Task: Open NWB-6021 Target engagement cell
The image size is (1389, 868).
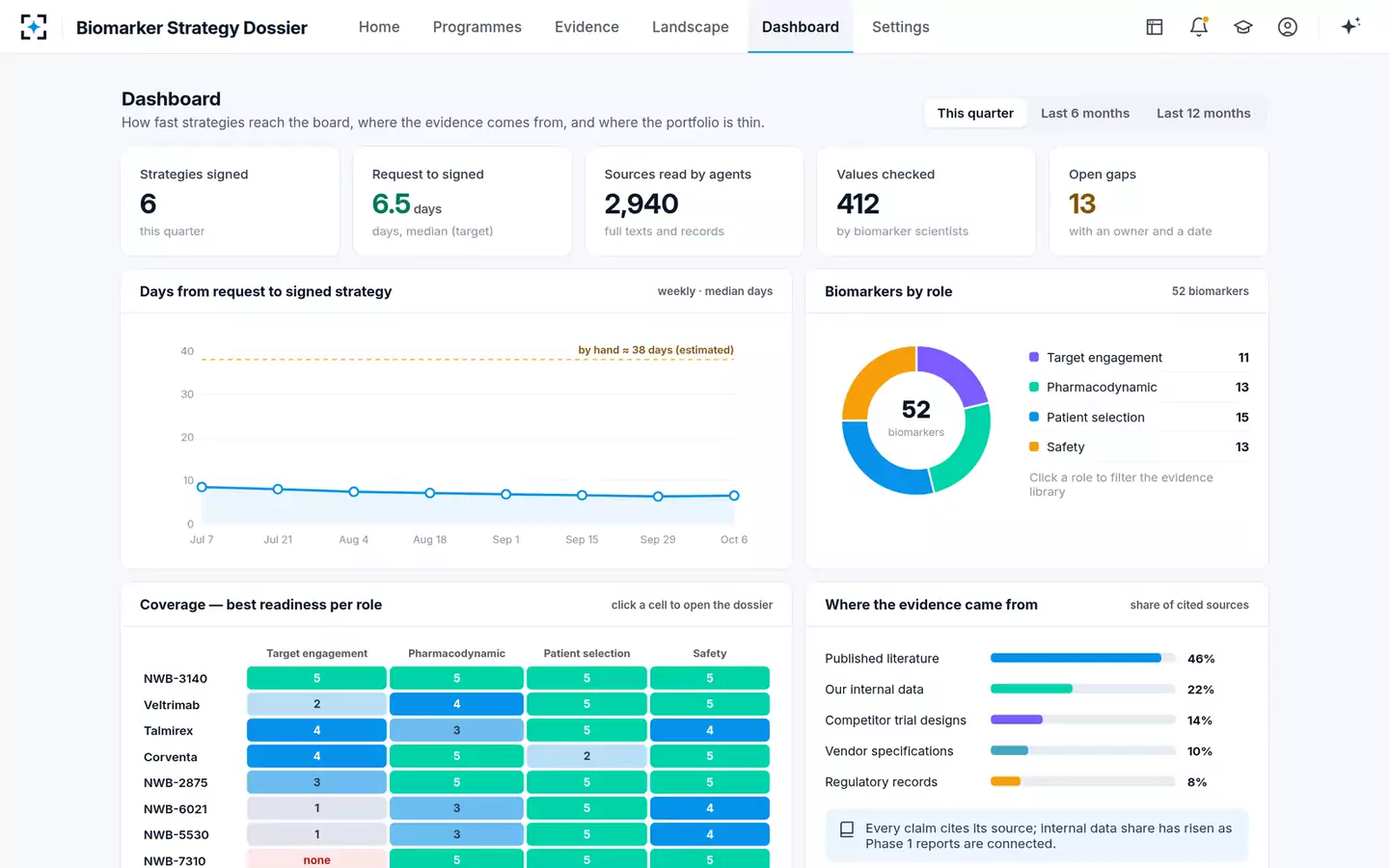Action: [316, 808]
